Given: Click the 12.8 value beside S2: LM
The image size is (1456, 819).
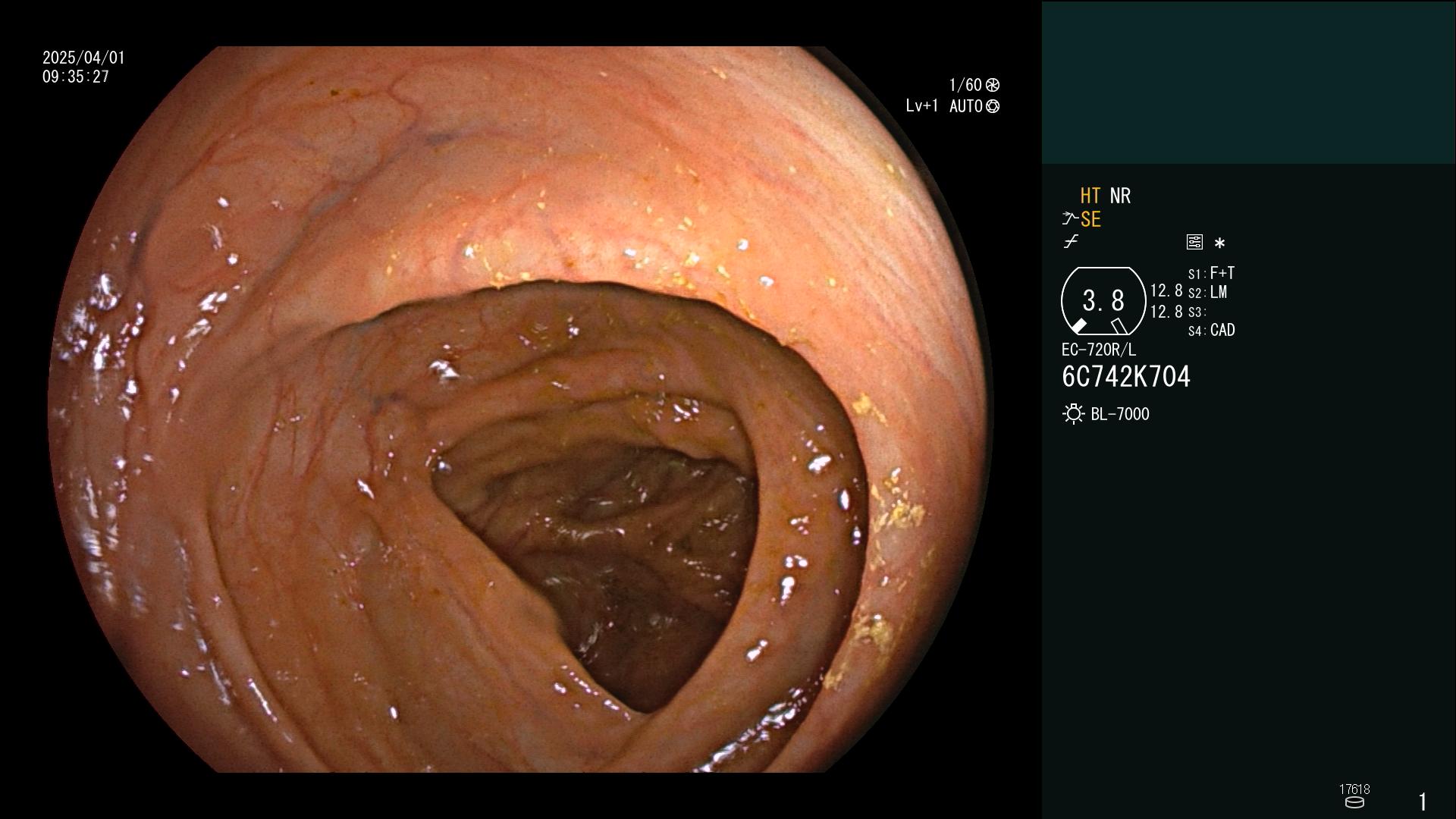Looking at the screenshot, I should pyautogui.click(x=1166, y=291).
